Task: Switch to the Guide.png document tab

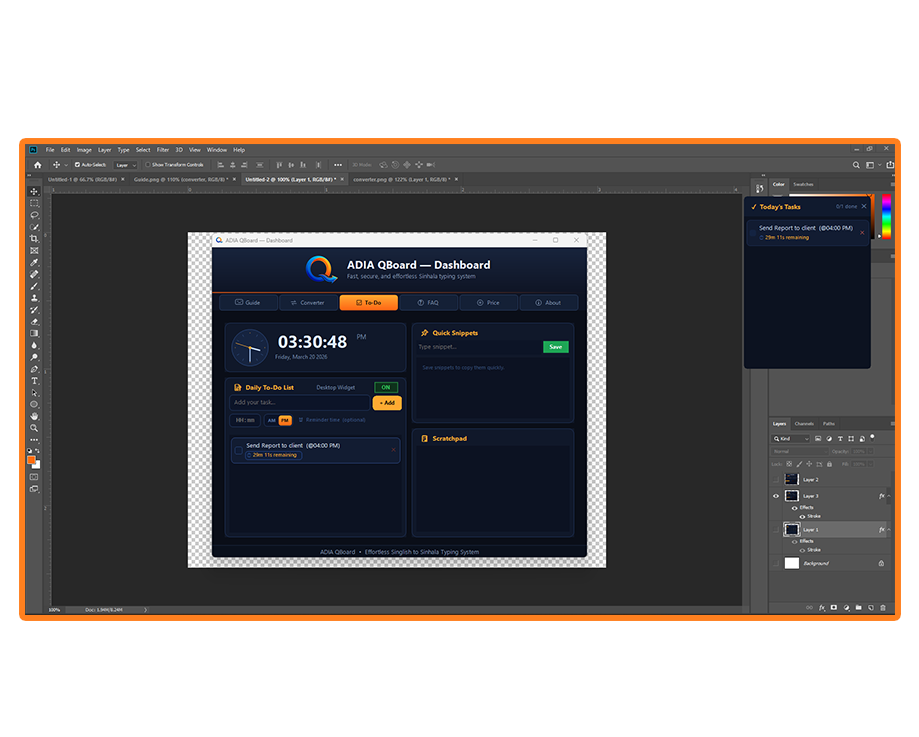Action: point(155,179)
